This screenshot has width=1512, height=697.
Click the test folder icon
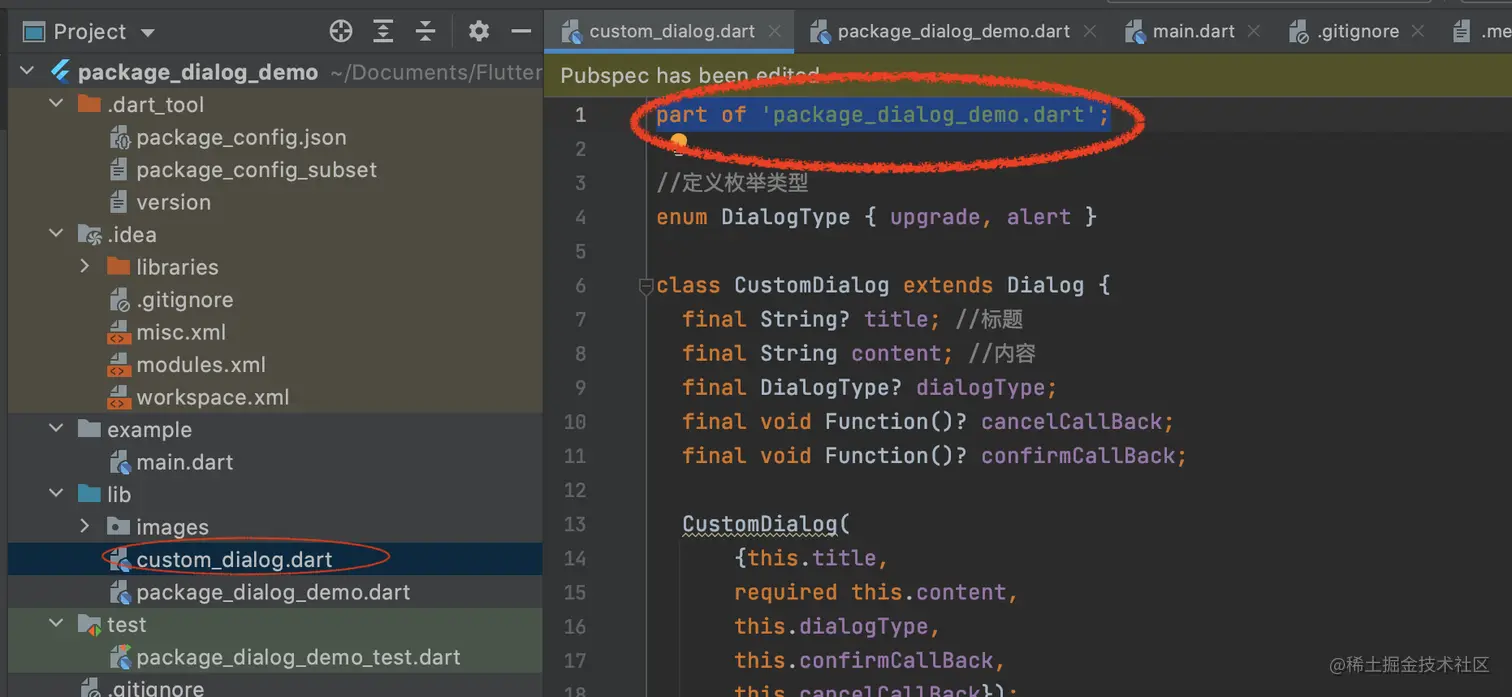(89, 624)
